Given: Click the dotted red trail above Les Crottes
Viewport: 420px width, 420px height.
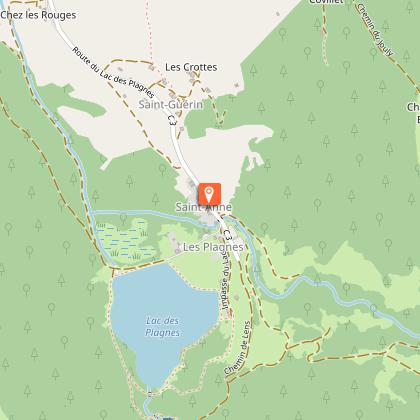Looking at the screenshot, I should coord(149,30).
